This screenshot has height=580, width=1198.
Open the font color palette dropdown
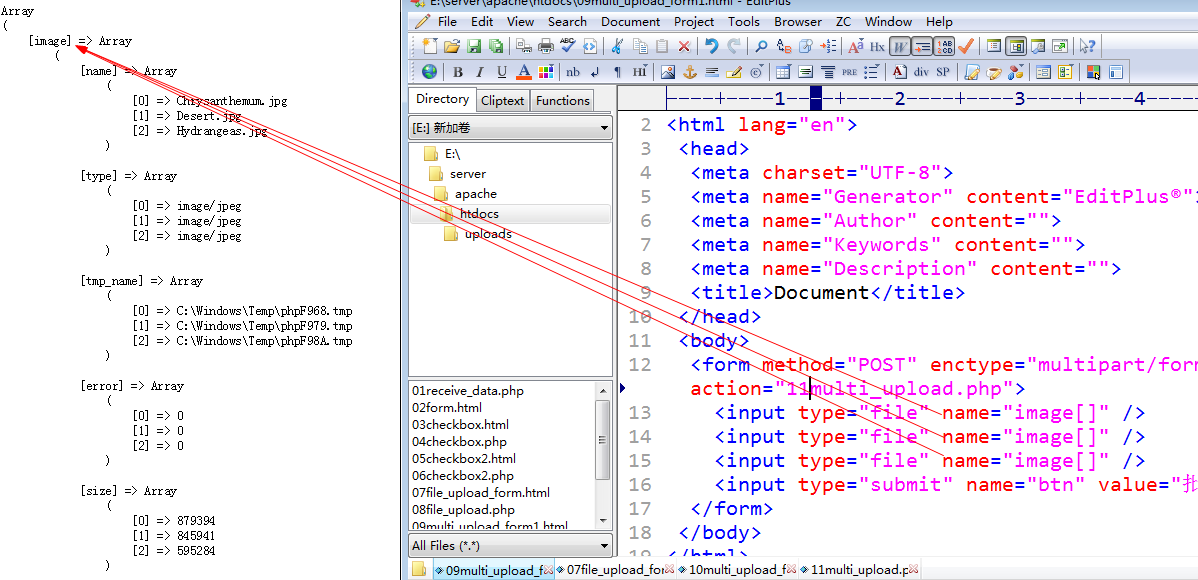545,73
